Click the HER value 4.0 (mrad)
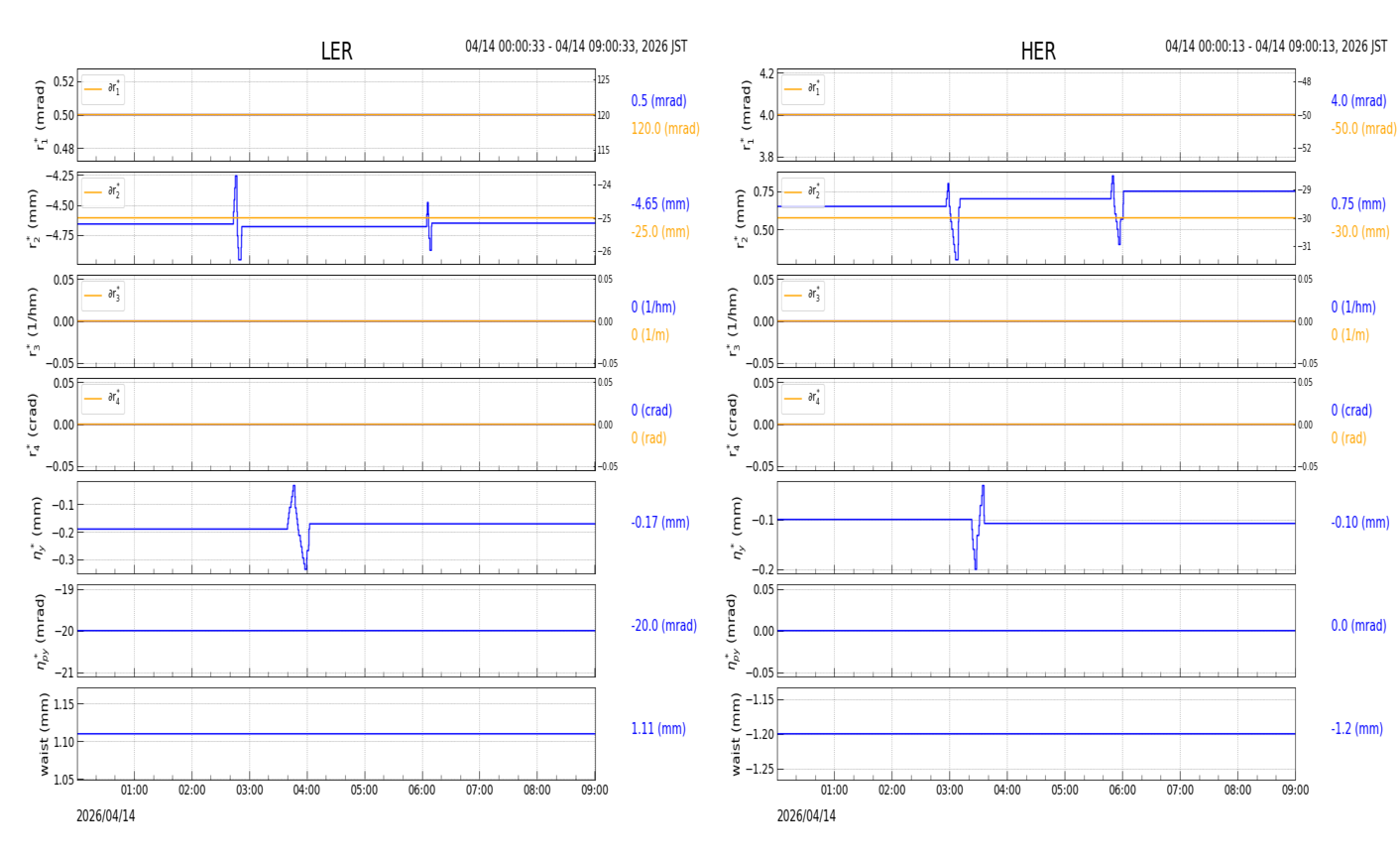Viewport: 1400px width, 857px height. point(1358,100)
